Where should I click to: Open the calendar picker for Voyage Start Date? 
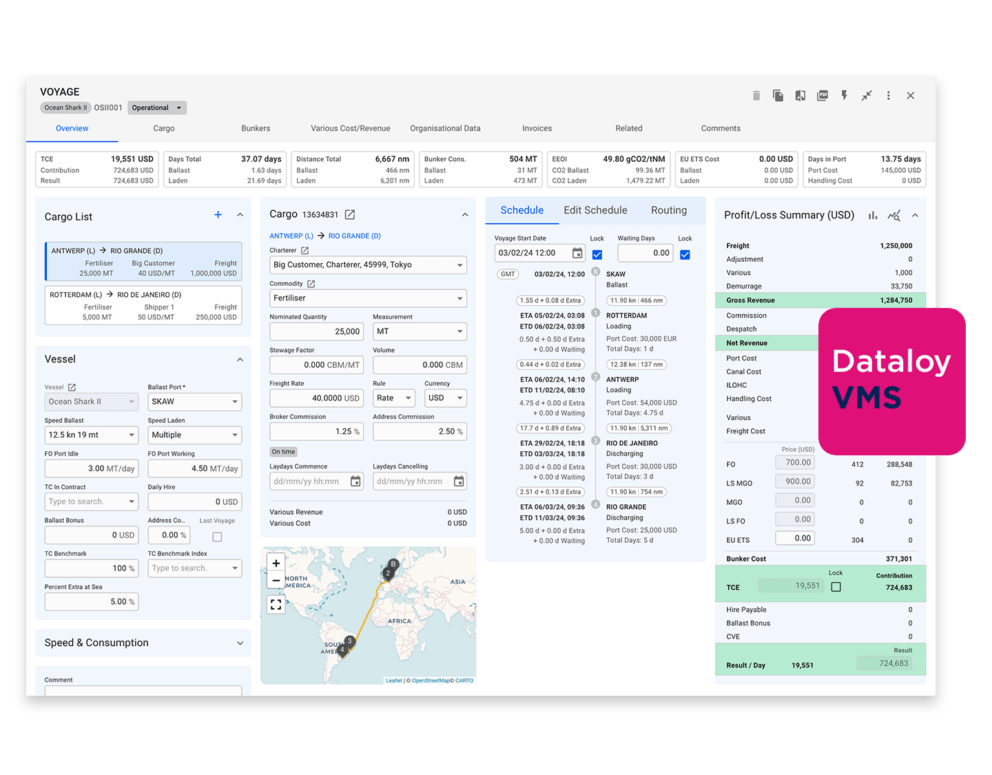576,253
